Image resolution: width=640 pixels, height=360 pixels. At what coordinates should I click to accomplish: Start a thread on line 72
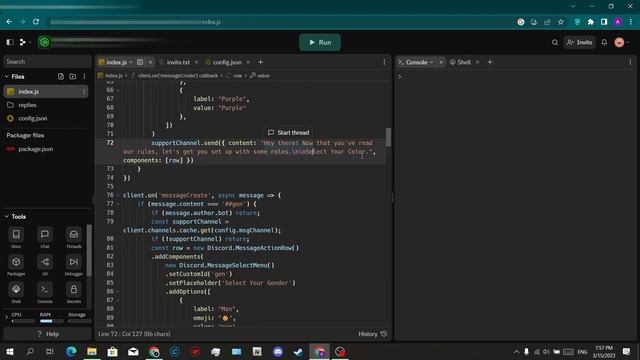click(x=289, y=133)
